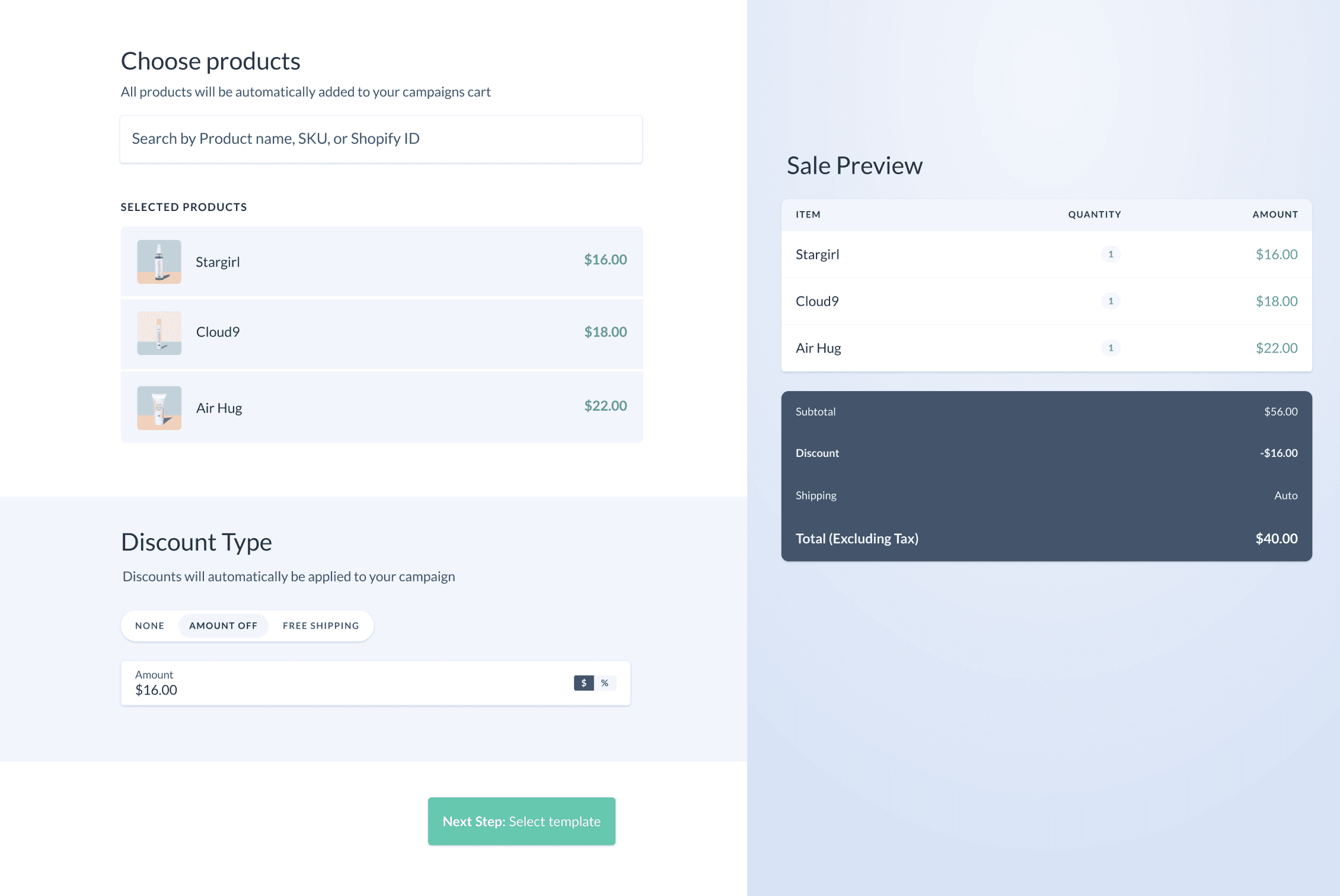The width and height of the screenshot is (1340, 896).
Task: Switch discount unit to percent
Action: (x=605, y=683)
